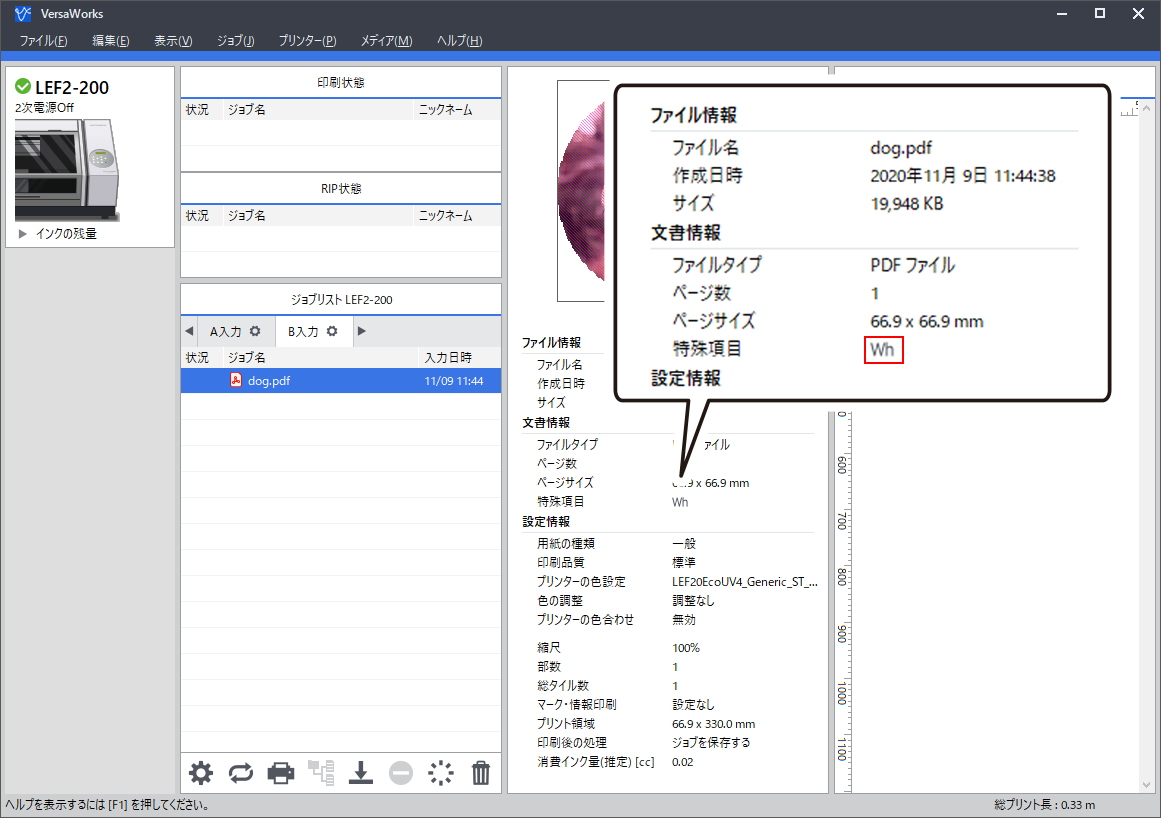This screenshot has width=1161, height=818.
Task: Open B入力 queue settings gear
Action: pos(332,331)
